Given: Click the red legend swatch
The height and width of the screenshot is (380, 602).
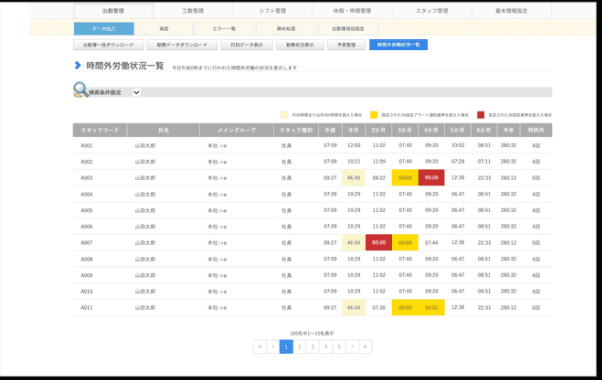Looking at the screenshot, I should pyautogui.click(x=481, y=115).
